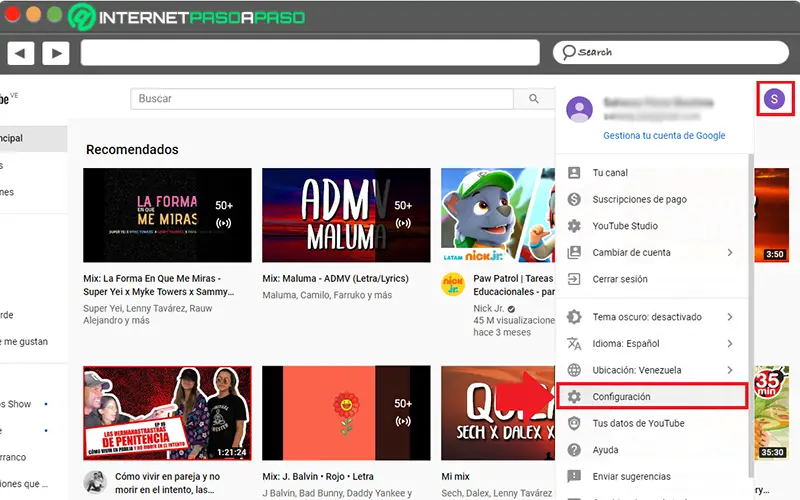The width and height of the screenshot is (800, 500).
Task: Expand the Ubicación submenu arrow
Action: (730, 370)
